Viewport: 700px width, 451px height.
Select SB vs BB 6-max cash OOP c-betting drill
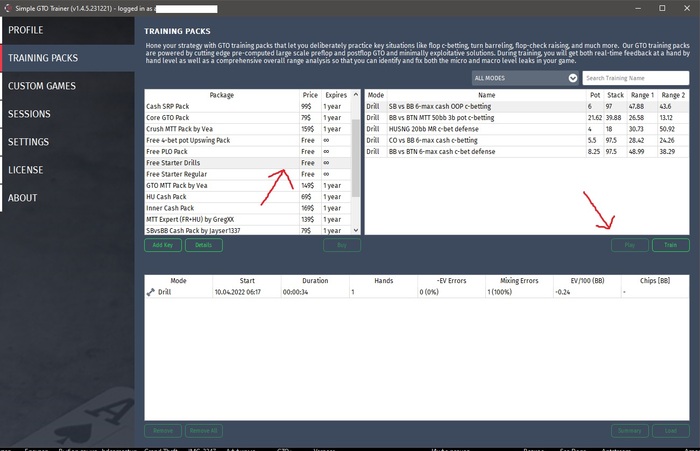click(x=527, y=107)
